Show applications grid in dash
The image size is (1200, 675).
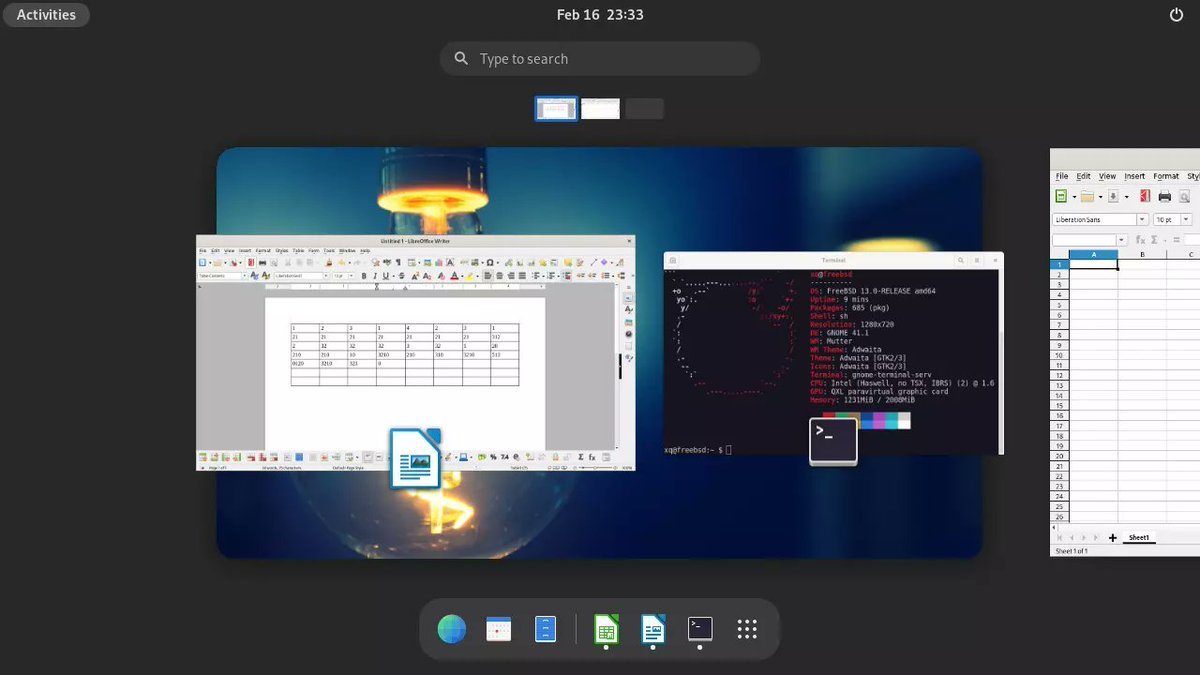(747, 629)
